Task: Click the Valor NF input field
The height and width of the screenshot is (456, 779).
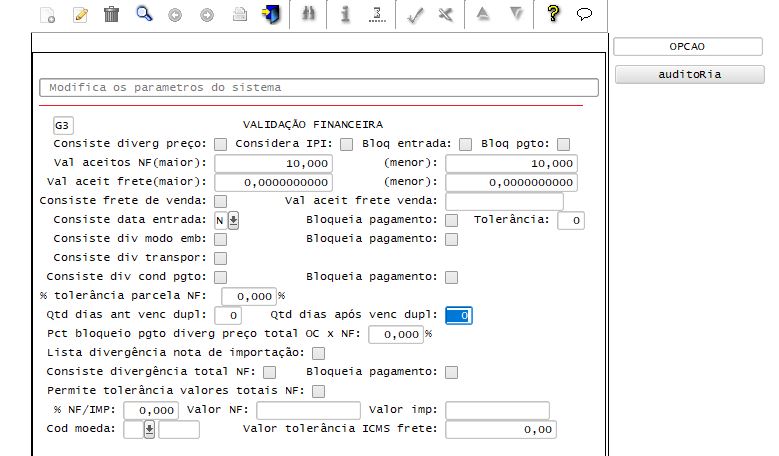Action: coord(309,410)
